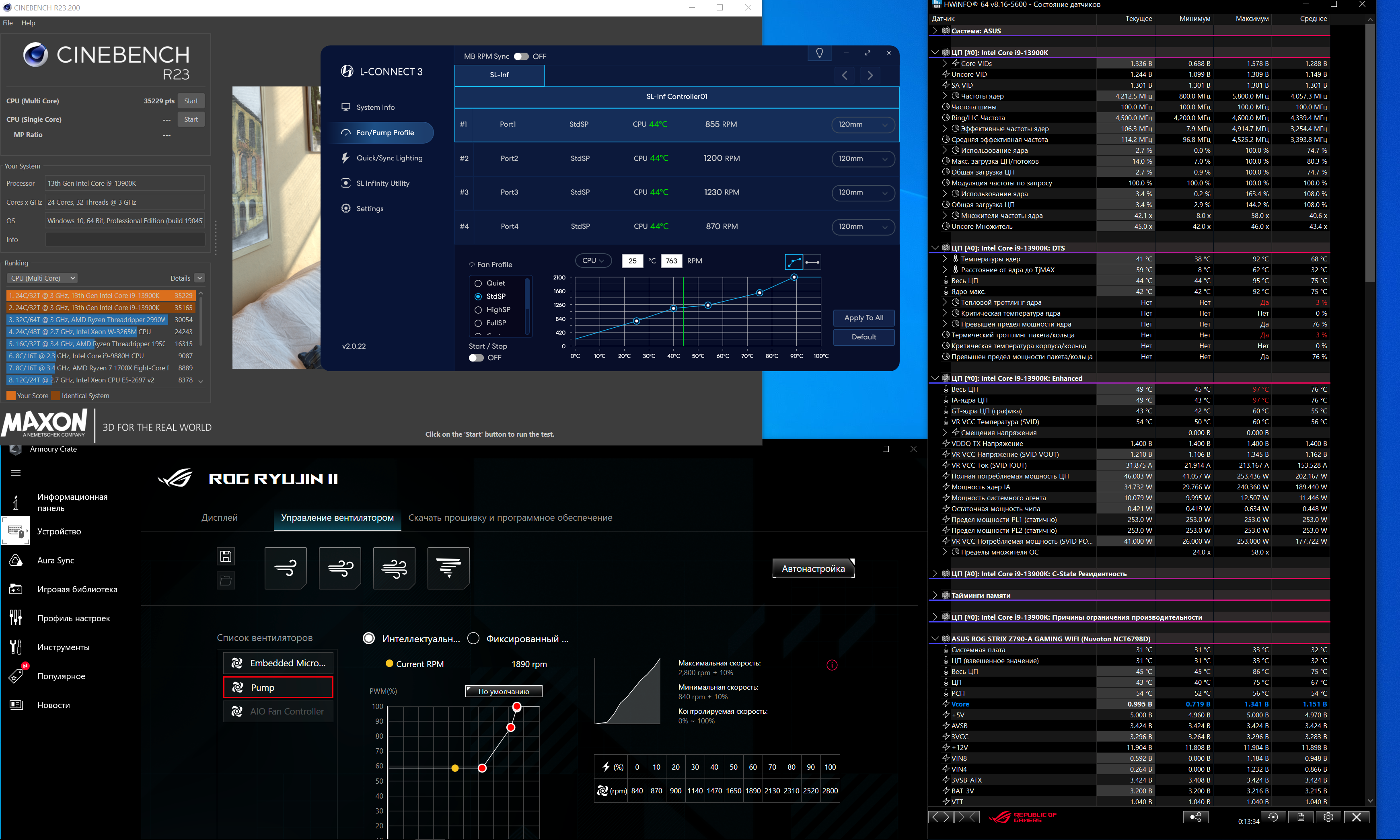Toggle MB RPM Sync switch
Image resolution: width=1400 pixels, height=840 pixels.
click(x=521, y=56)
